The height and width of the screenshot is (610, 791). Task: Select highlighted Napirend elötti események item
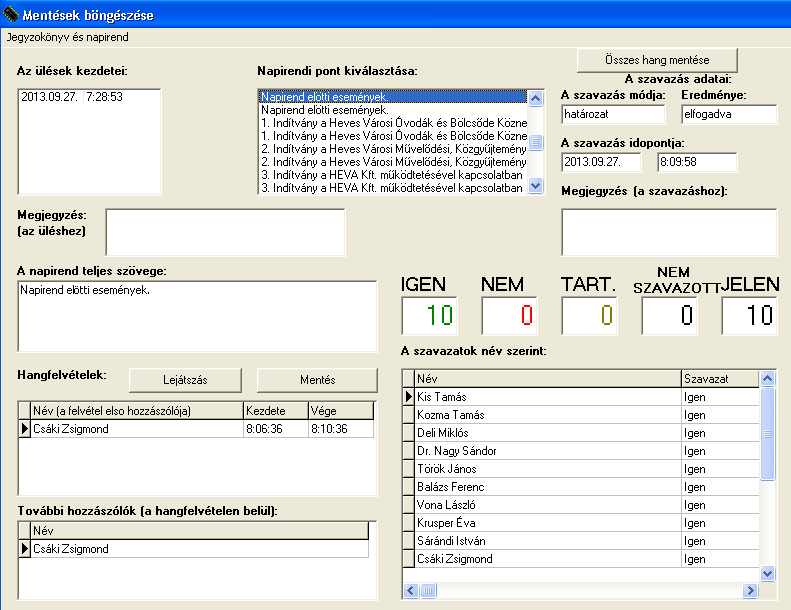click(x=393, y=96)
